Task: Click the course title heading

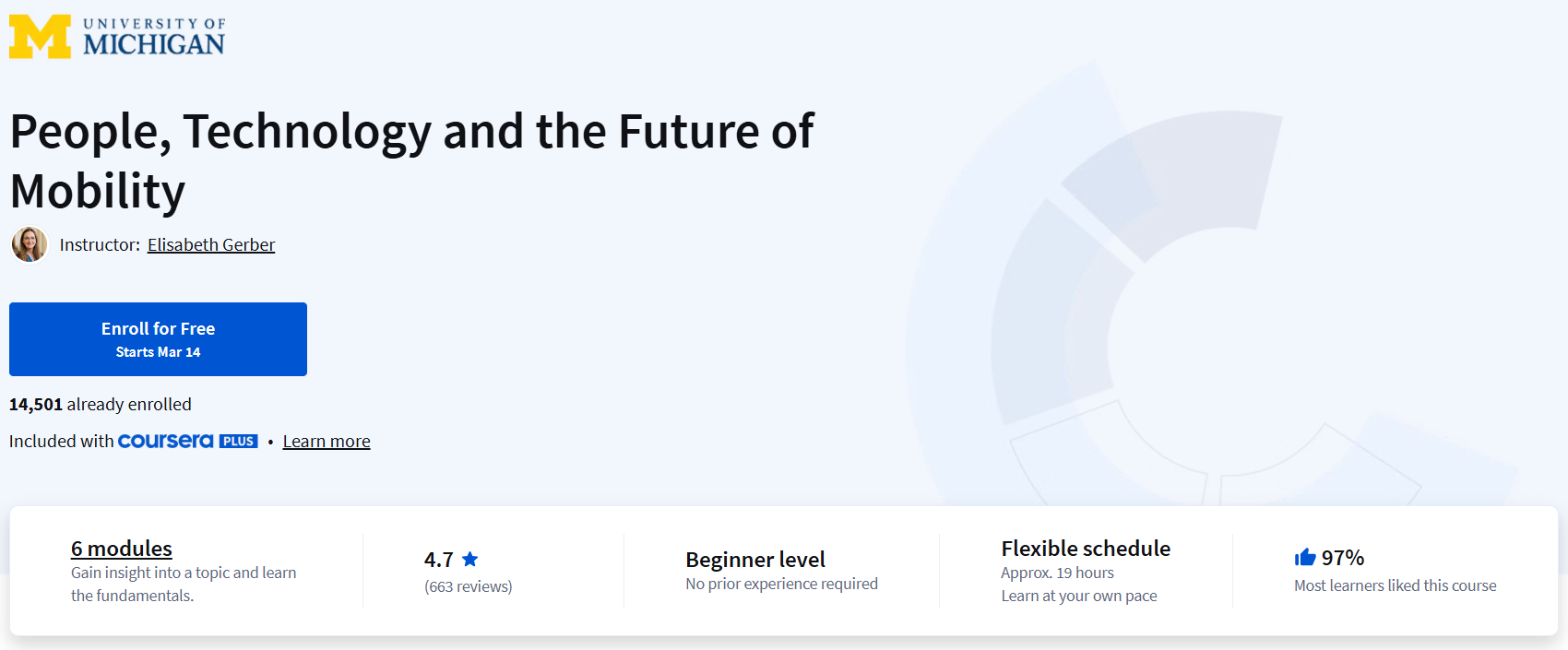Action: 411,160
